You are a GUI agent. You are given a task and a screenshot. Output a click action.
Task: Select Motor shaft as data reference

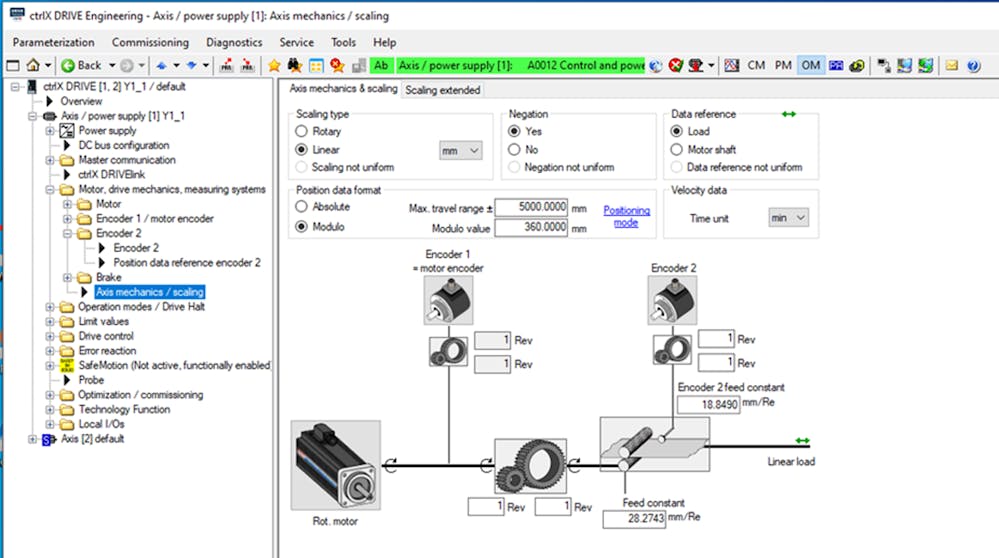tap(677, 150)
